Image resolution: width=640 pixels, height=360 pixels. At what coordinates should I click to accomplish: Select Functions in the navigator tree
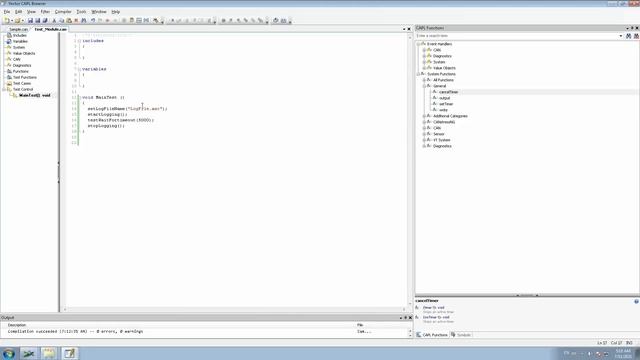pos(20,71)
